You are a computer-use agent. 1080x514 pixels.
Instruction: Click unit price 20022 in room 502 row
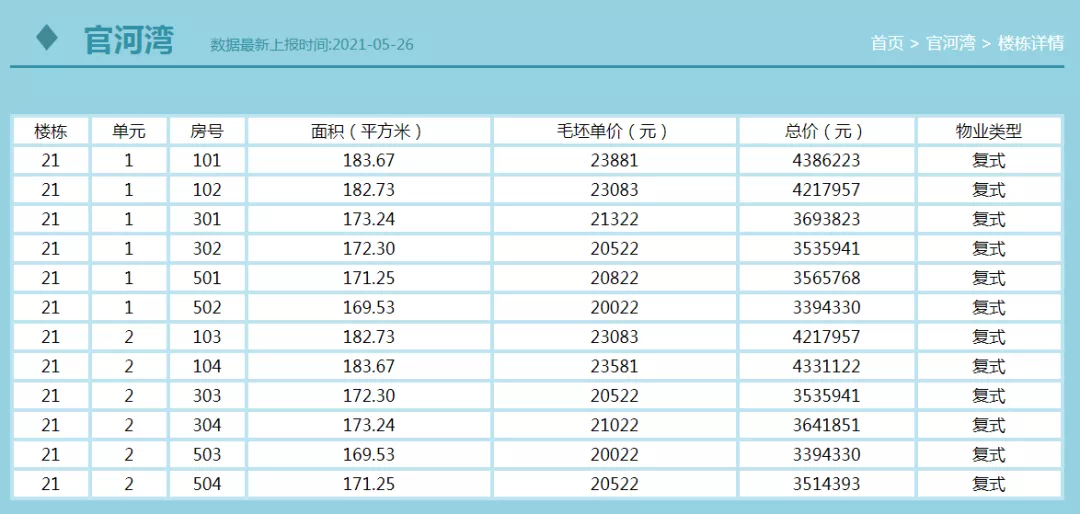[x=614, y=307]
